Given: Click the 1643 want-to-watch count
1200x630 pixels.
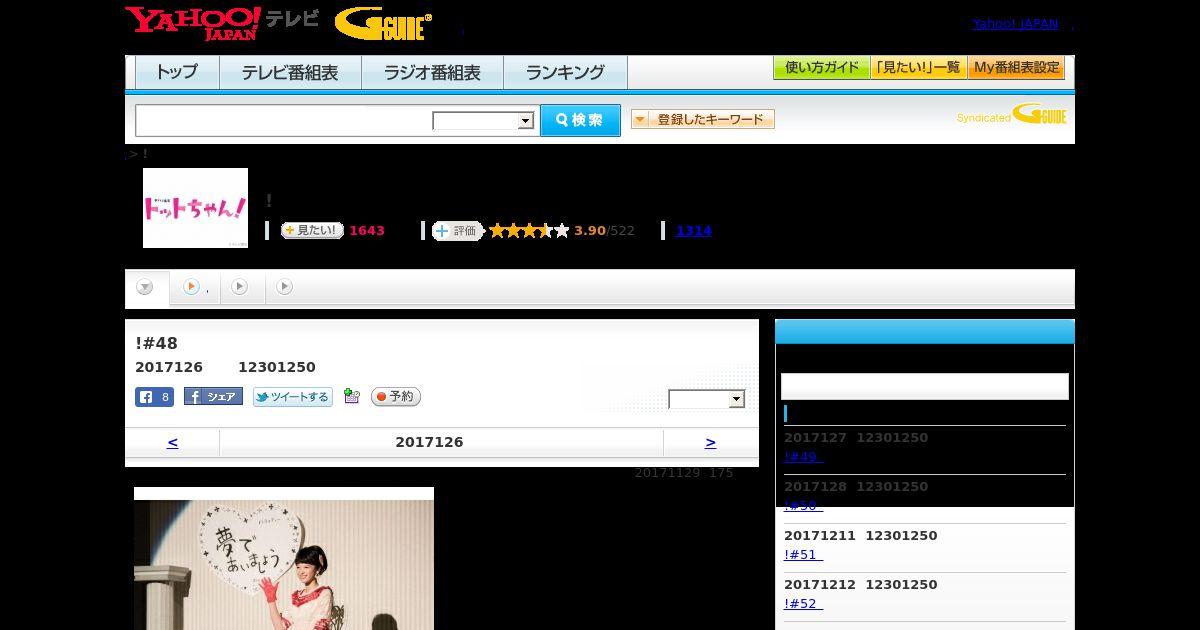Looking at the screenshot, I should (x=367, y=231).
